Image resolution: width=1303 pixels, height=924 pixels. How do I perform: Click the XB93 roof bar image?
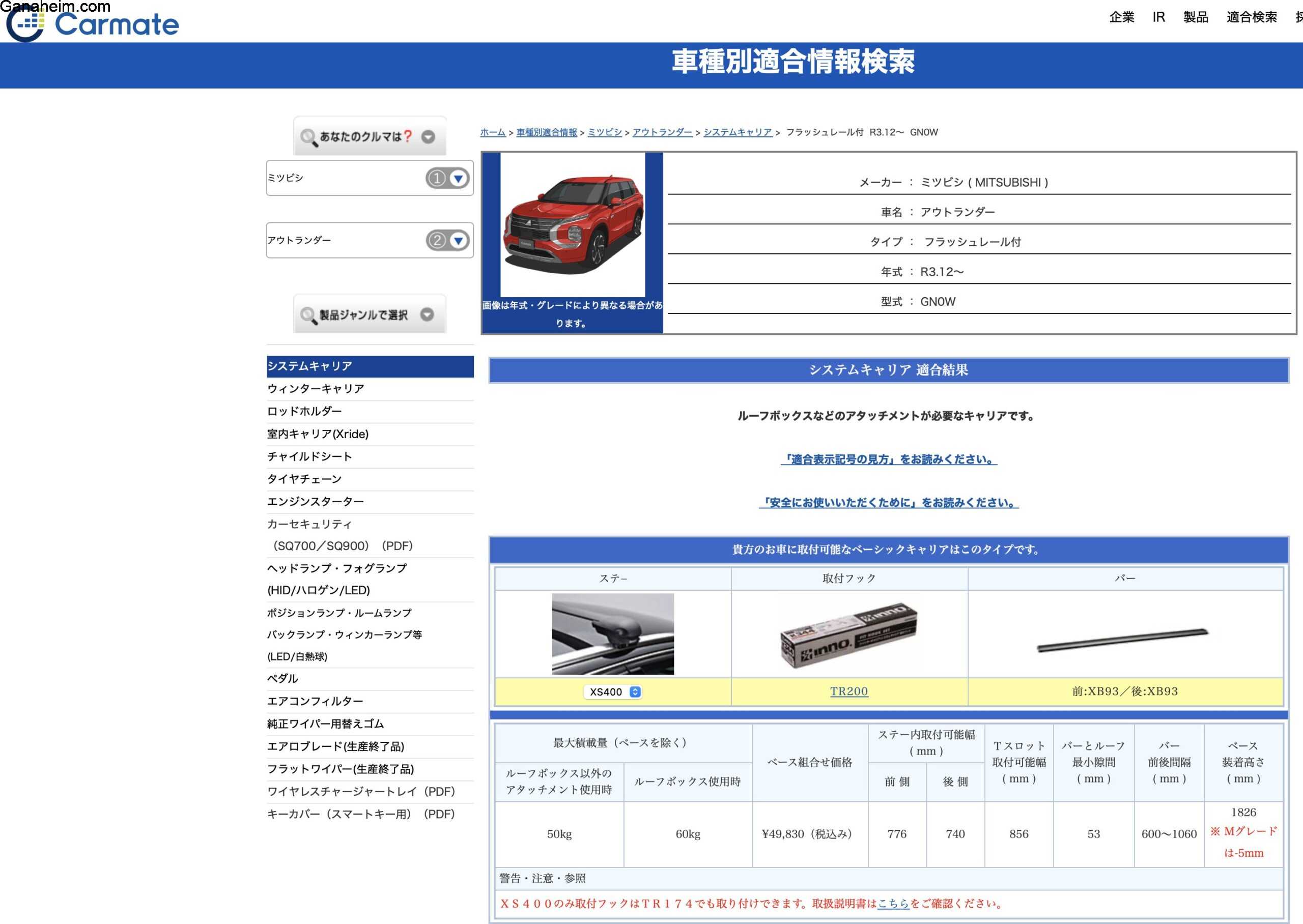[1124, 641]
